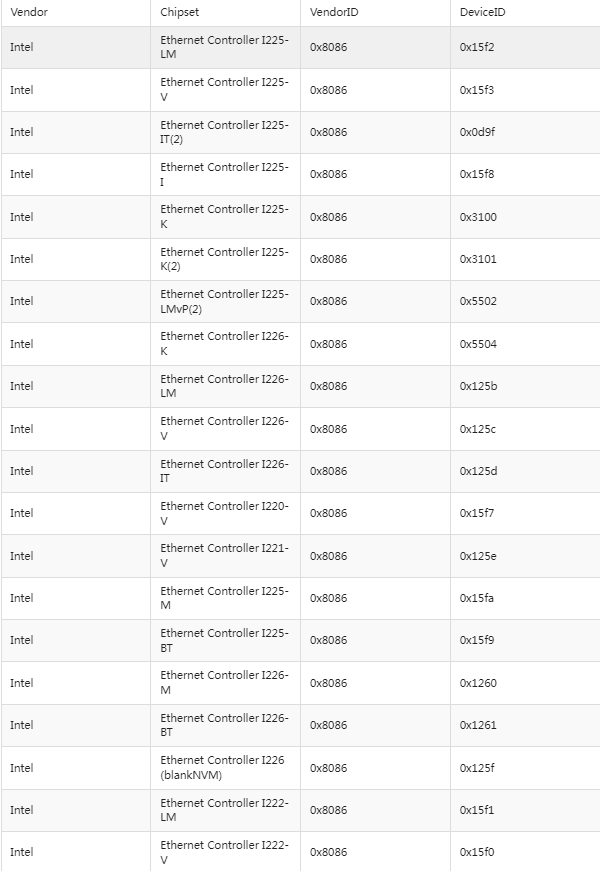600x871 pixels.
Task: Click the Ethernet Controller I225-K(2) entry
Action: [224, 259]
